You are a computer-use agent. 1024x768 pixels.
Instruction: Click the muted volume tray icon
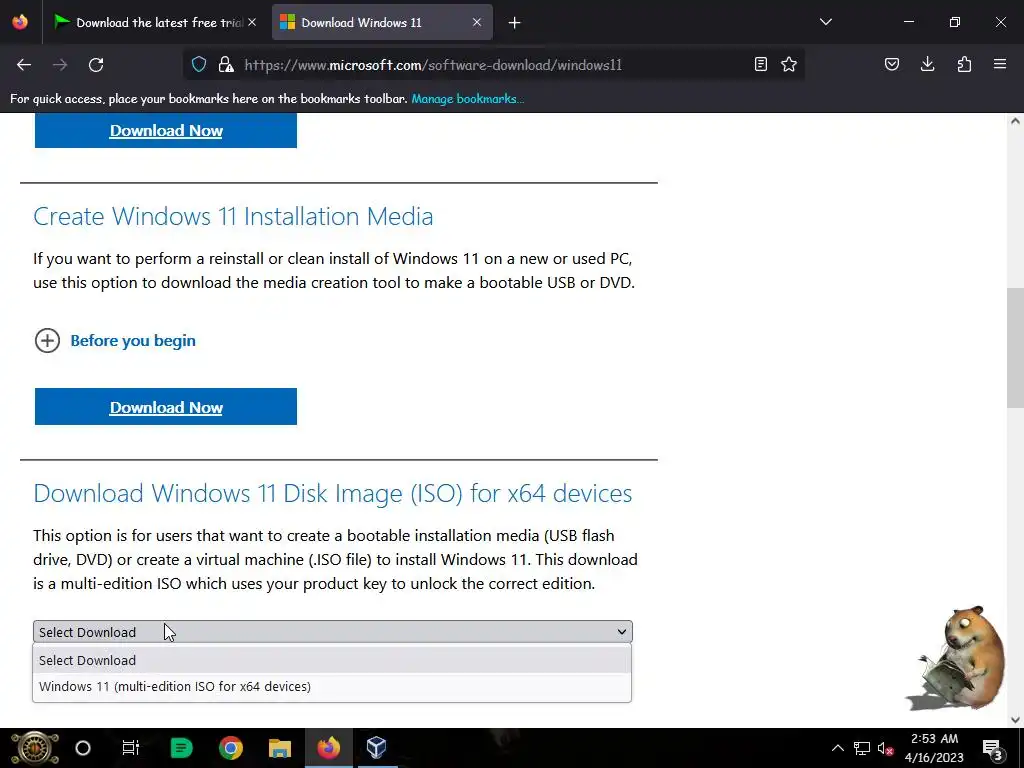[x=885, y=749]
